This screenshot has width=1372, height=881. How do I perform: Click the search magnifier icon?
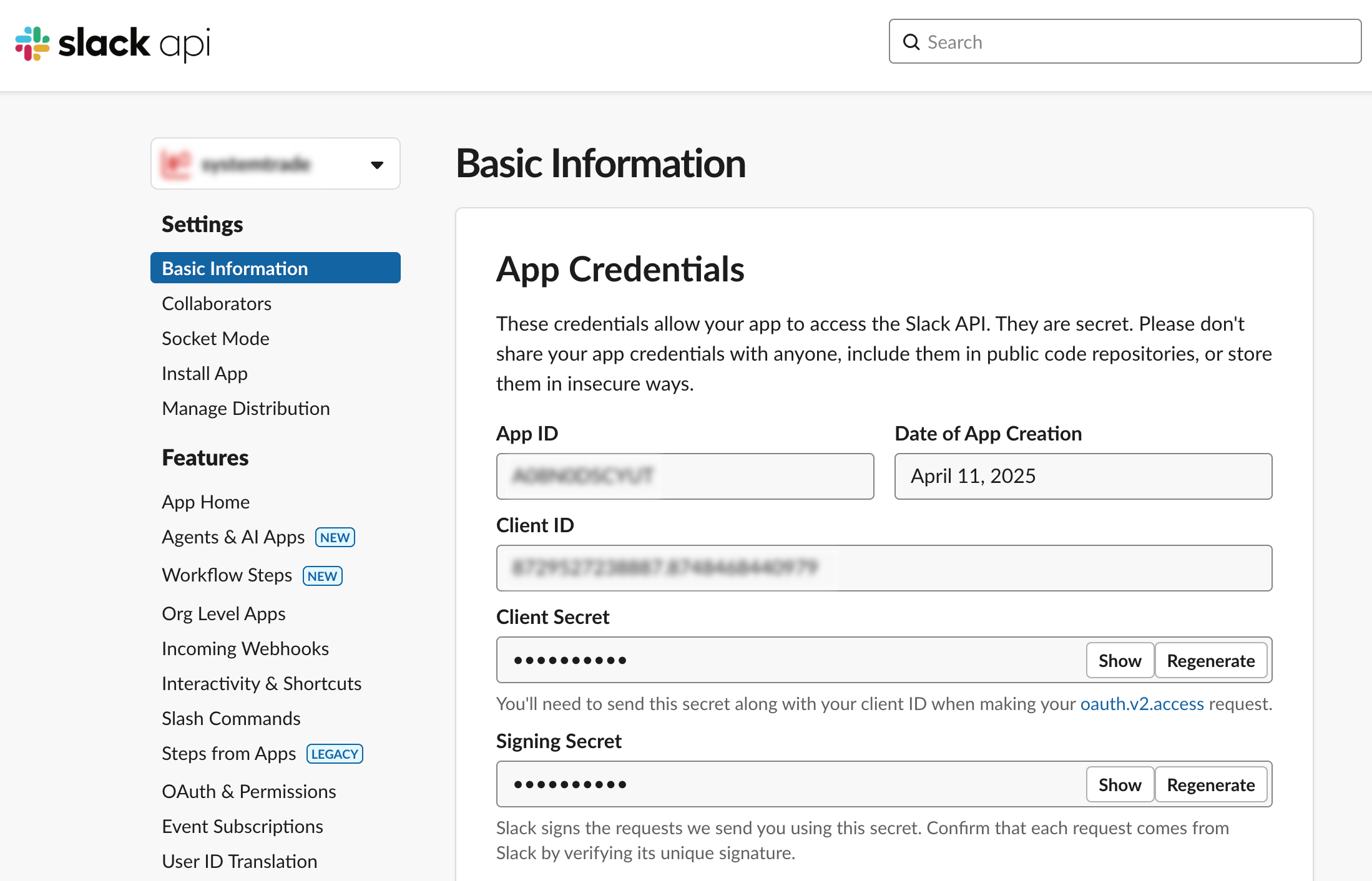coord(911,42)
